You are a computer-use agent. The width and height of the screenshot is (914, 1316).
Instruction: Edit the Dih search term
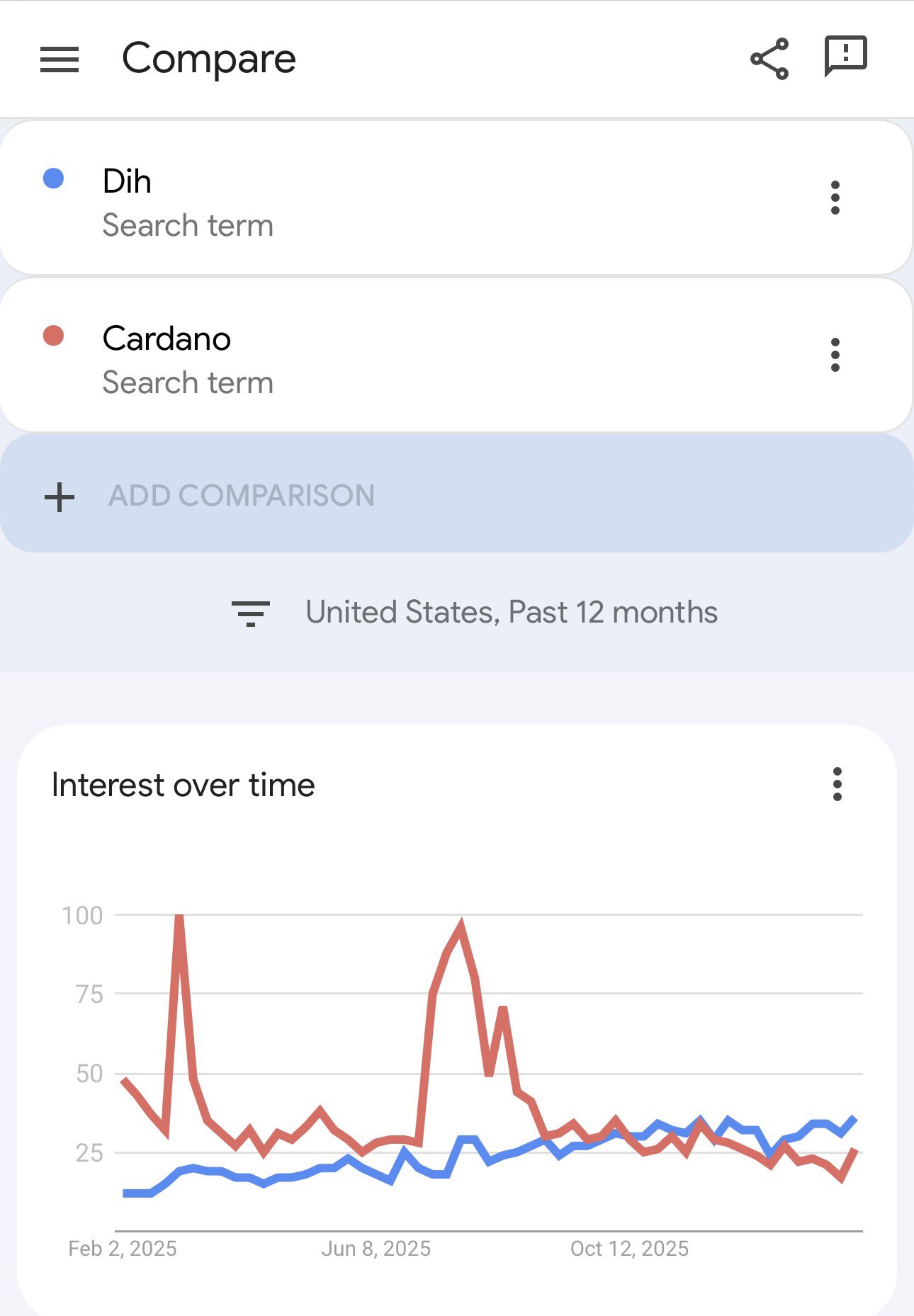point(127,181)
